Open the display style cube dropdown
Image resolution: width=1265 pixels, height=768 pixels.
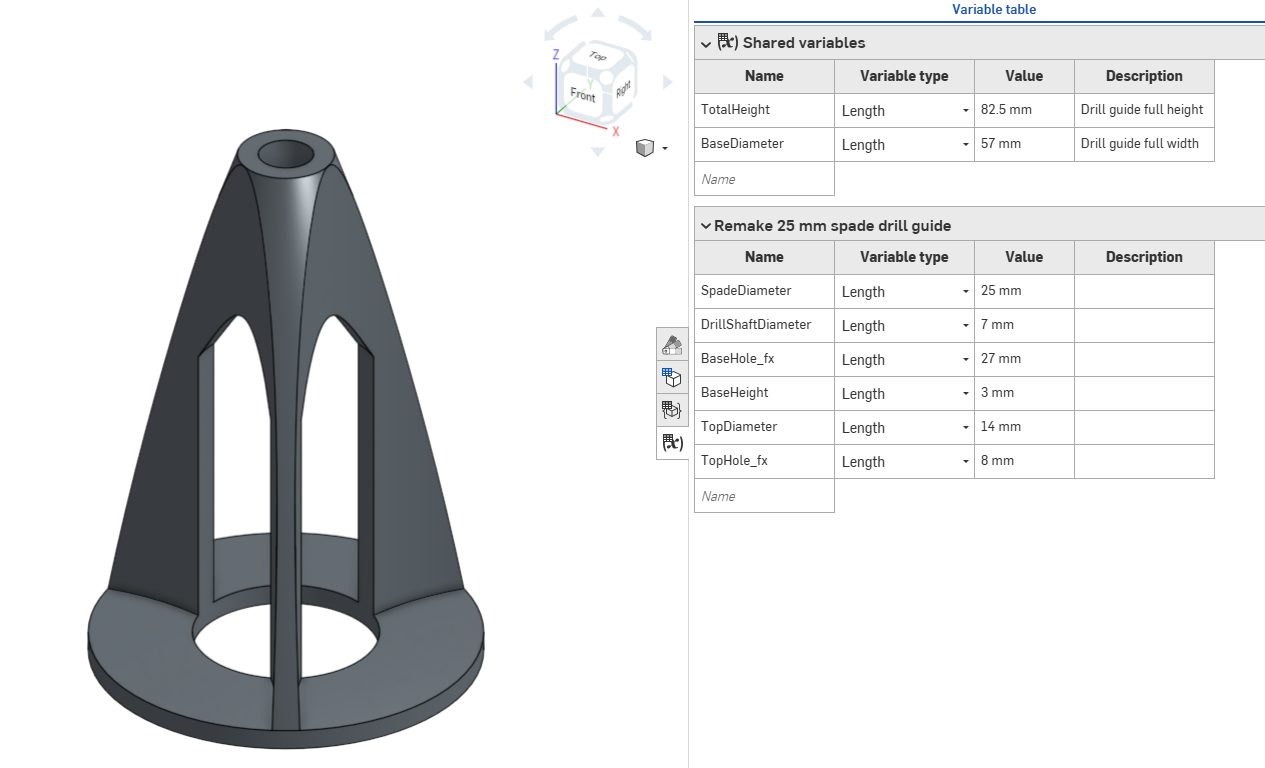point(652,148)
